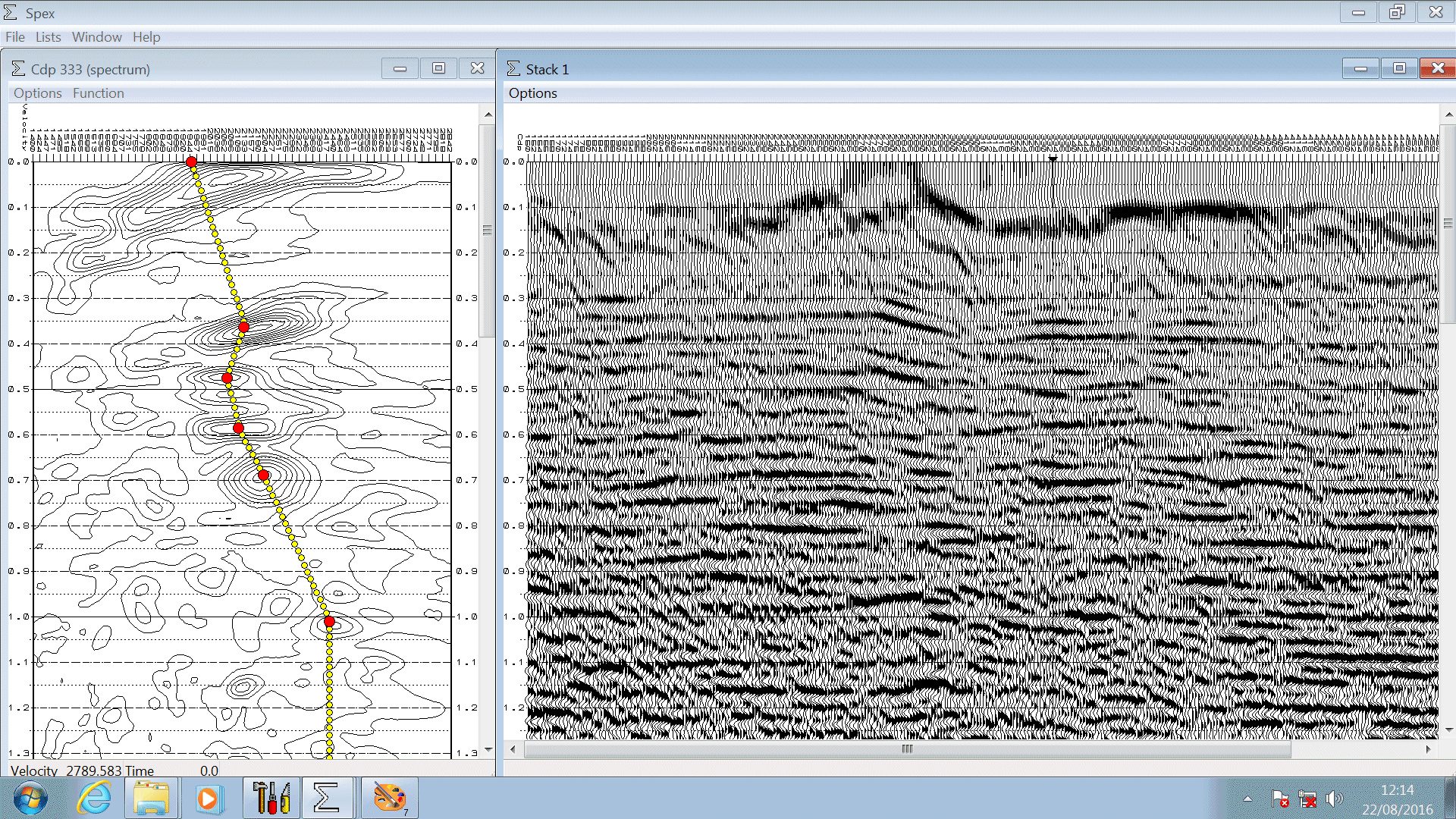Open the Lists menu
Image resolution: width=1456 pixels, height=819 pixels.
pyautogui.click(x=48, y=37)
